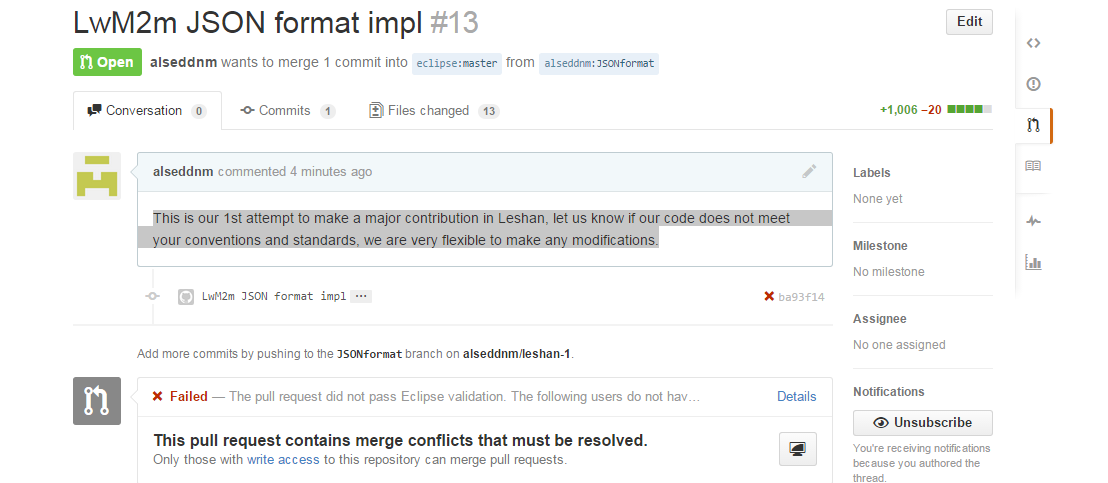The image size is (1108, 483).
Task: Click the Edit title button
Action: 969,22
